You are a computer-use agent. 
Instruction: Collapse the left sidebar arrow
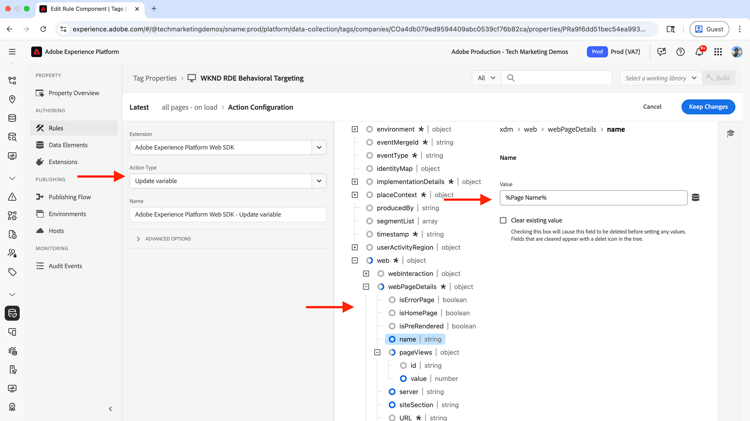[110, 408]
